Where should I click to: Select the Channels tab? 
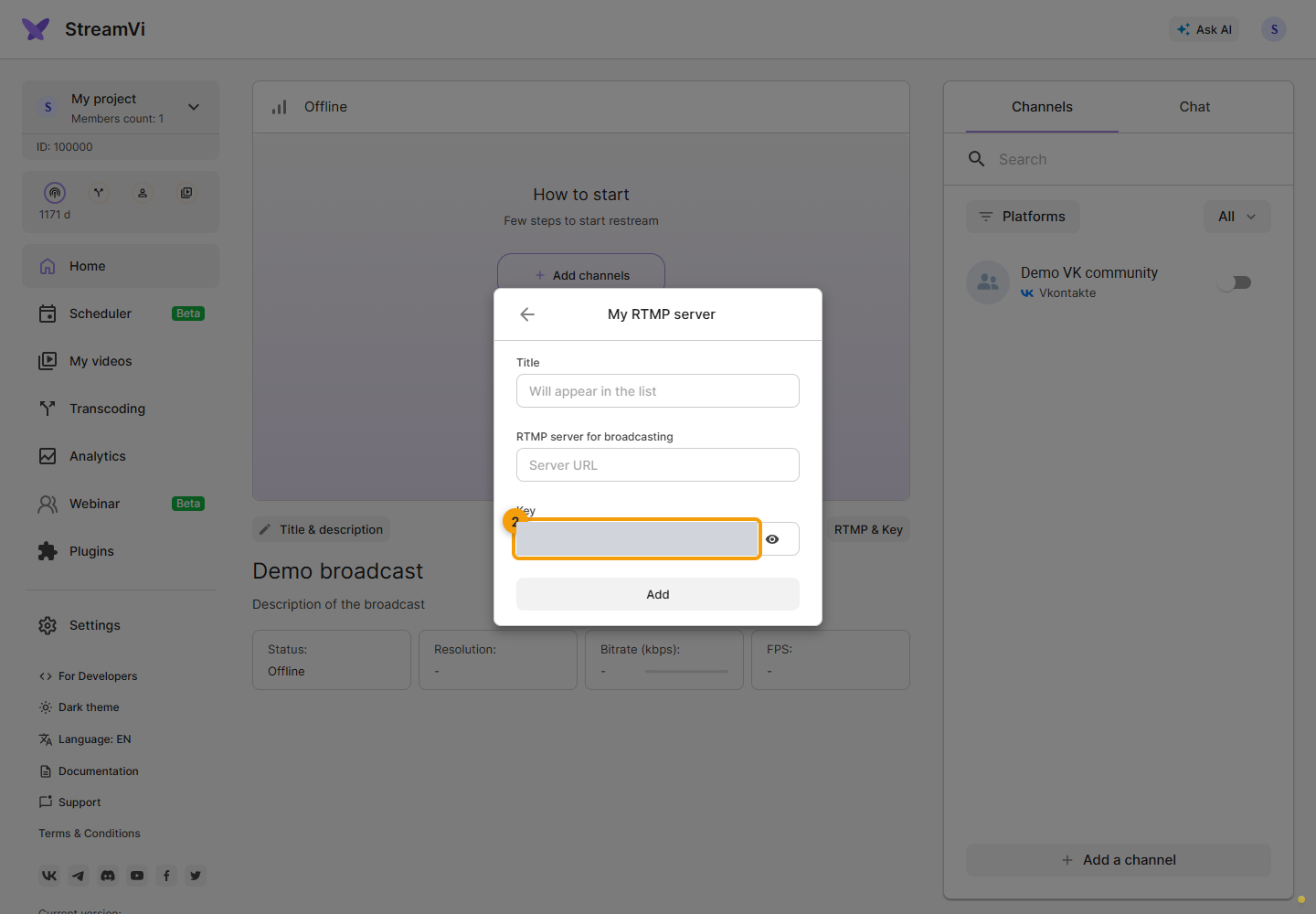coord(1042,107)
